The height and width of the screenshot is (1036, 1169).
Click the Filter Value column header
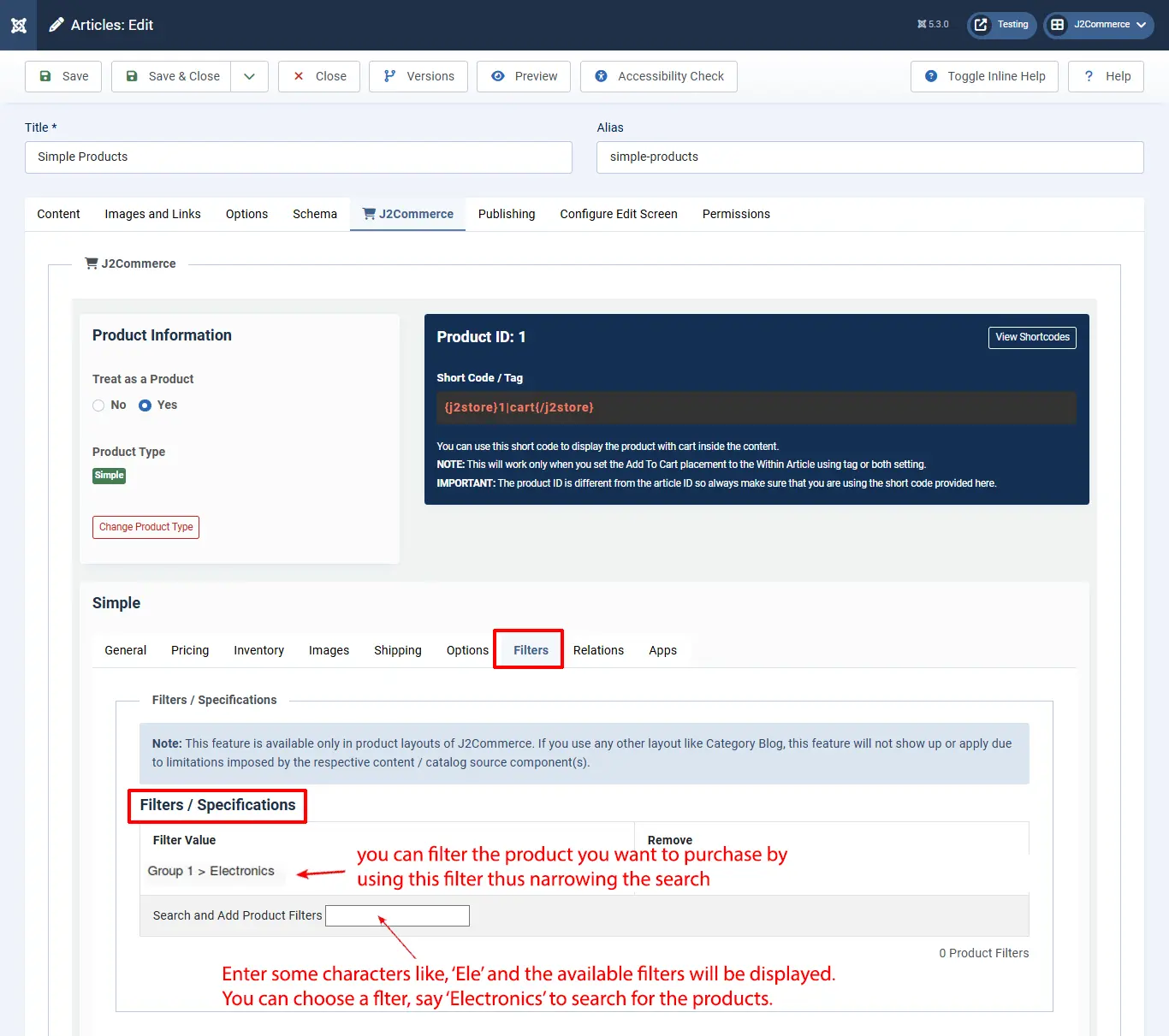click(x=184, y=840)
